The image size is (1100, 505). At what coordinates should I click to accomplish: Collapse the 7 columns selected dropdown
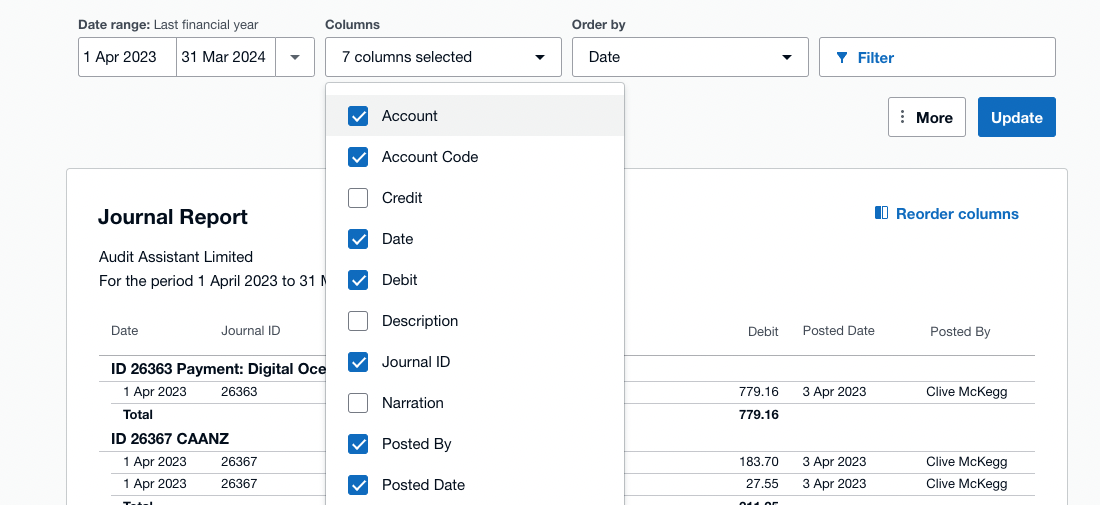pyautogui.click(x=443, y=58)
